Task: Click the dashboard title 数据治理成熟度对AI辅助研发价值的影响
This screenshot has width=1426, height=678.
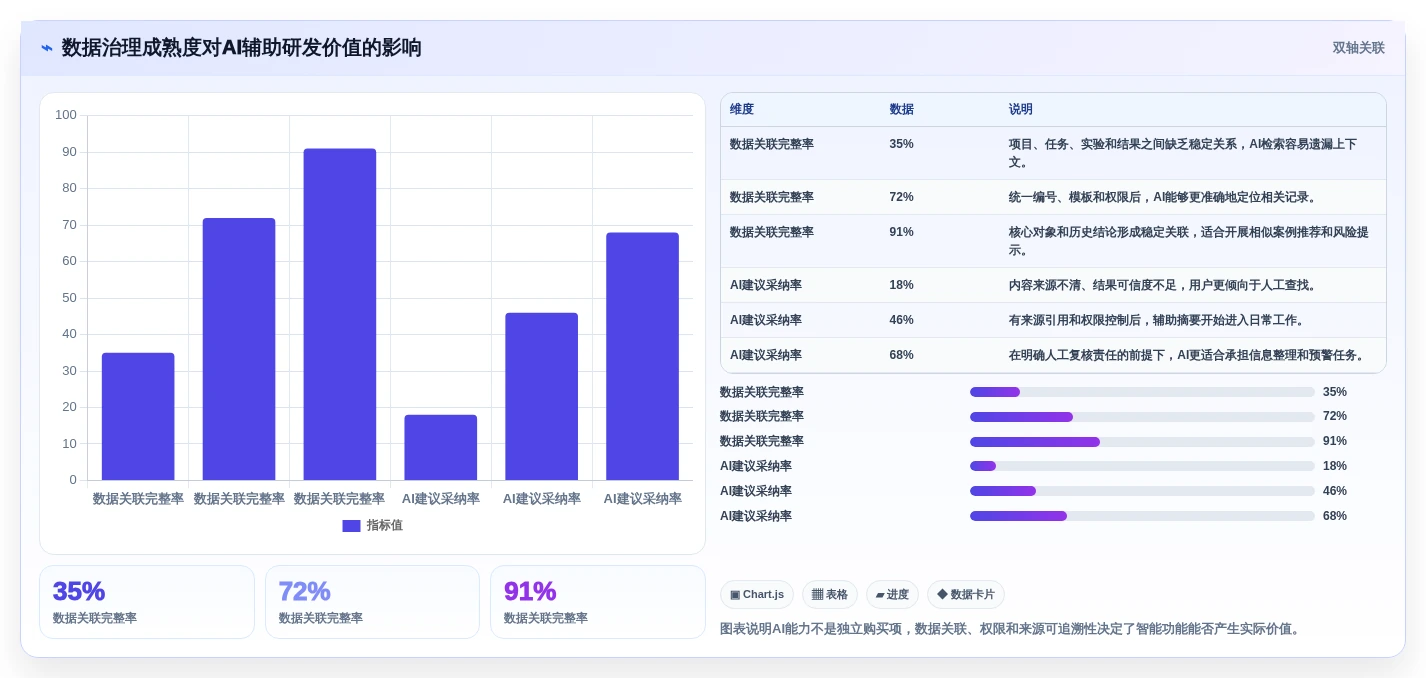Action: 242,48
